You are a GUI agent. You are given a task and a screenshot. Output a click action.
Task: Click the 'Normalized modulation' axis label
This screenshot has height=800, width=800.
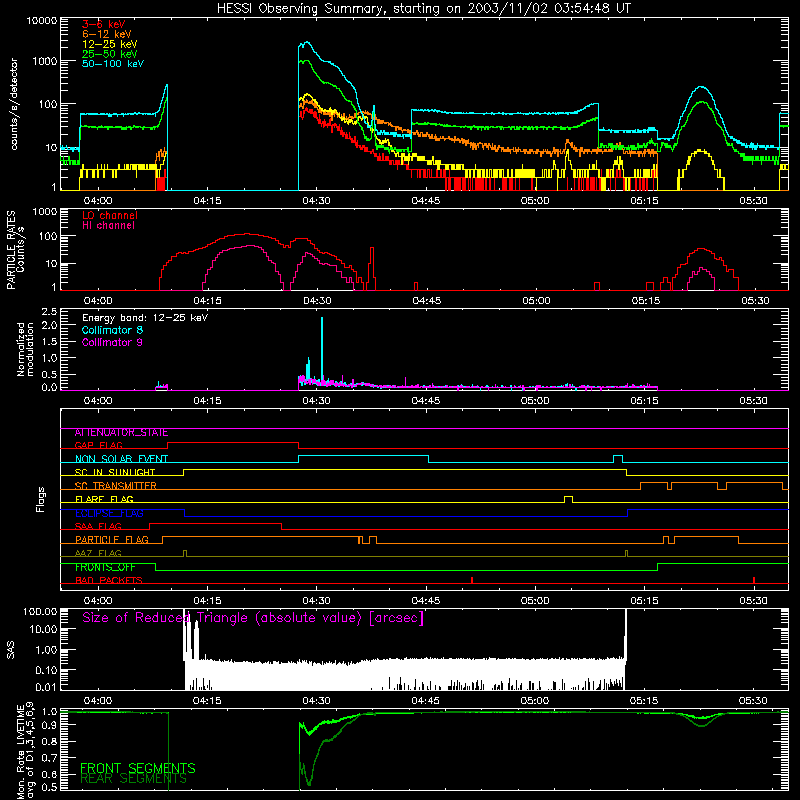(x=25, y=349)
